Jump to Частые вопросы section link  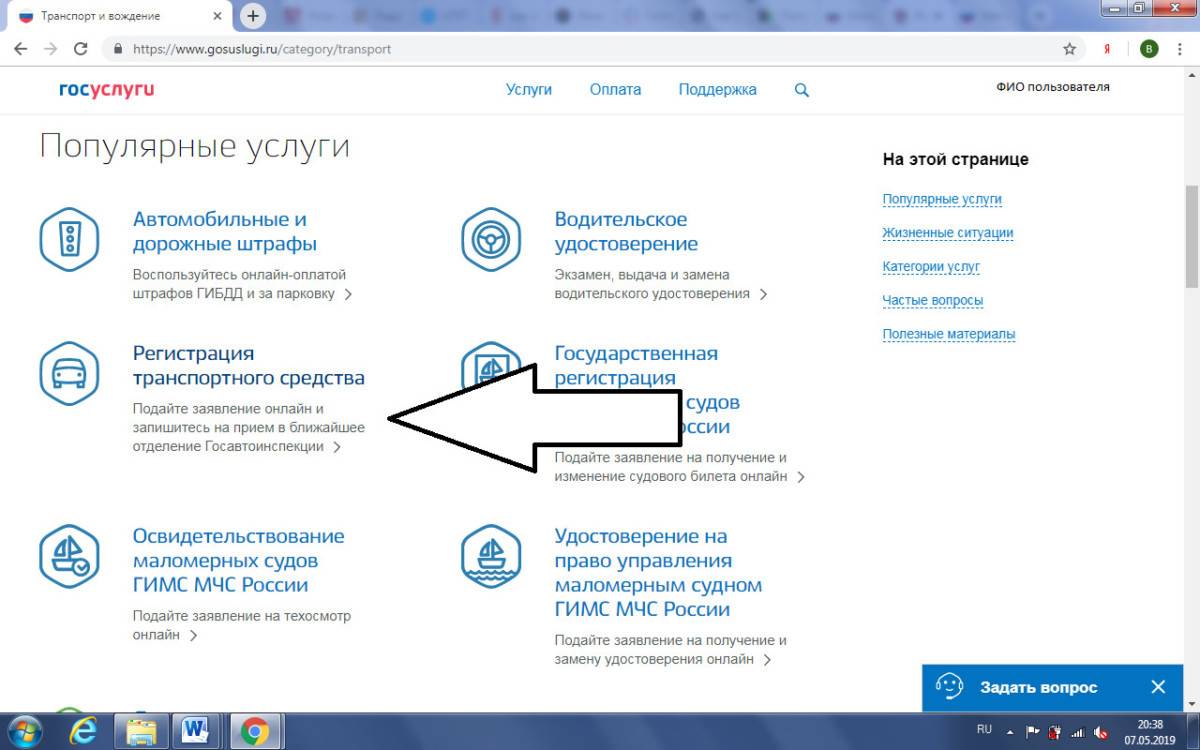click(932, 300)
